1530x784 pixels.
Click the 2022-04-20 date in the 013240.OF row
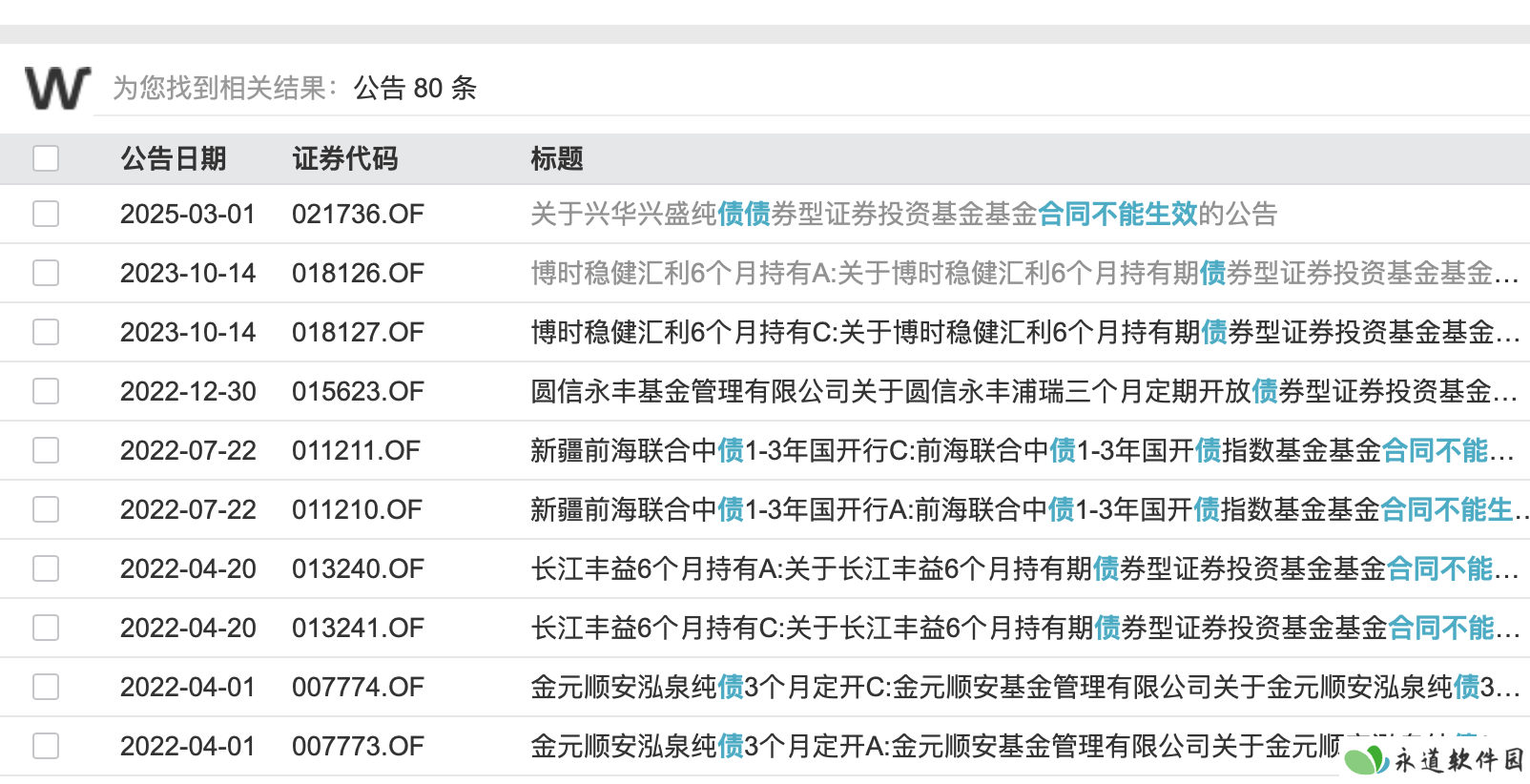coord(188,568)
